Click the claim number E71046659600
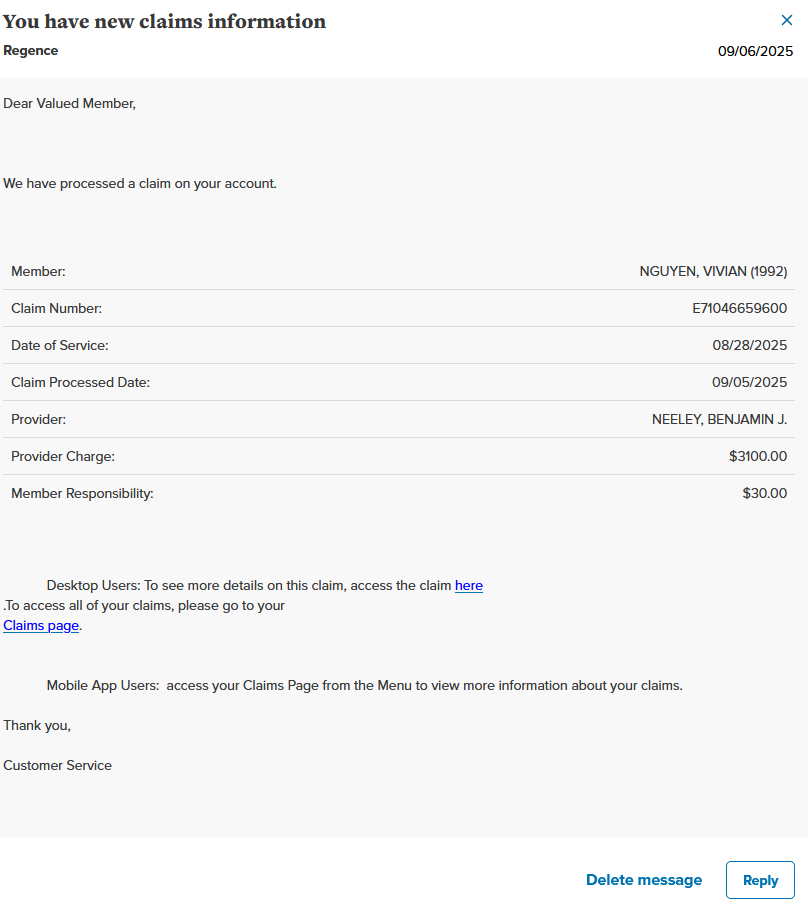 coord(739,308)
